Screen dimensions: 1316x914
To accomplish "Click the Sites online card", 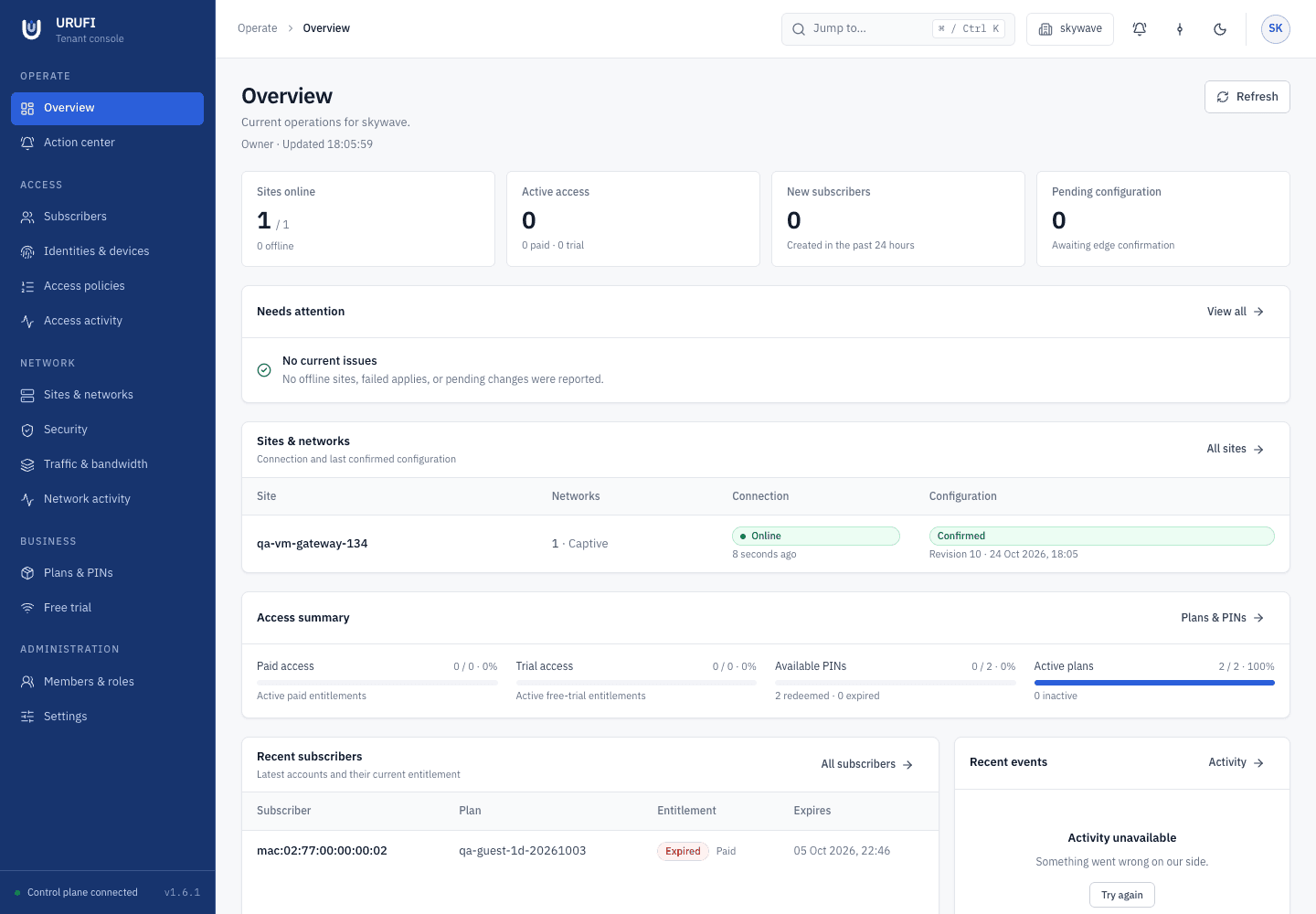I will (x=368, y=219).
